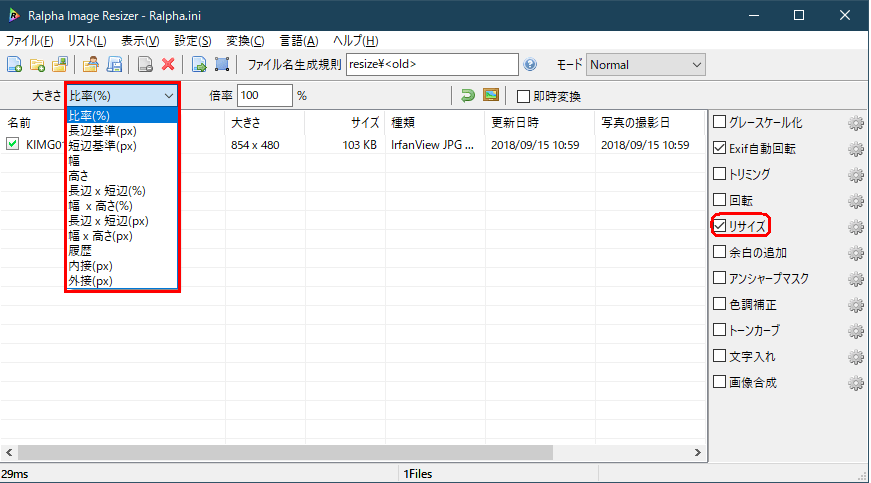Select 短辺基準(px) in dropdown list
871x483 pixels.
(122, 146)
